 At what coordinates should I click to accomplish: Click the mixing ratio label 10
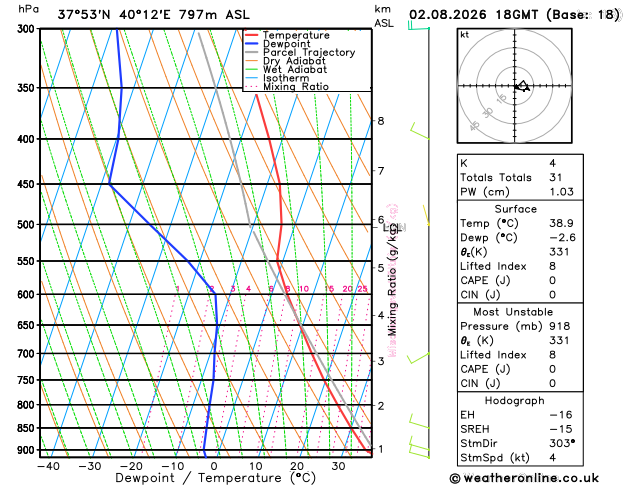304,289
